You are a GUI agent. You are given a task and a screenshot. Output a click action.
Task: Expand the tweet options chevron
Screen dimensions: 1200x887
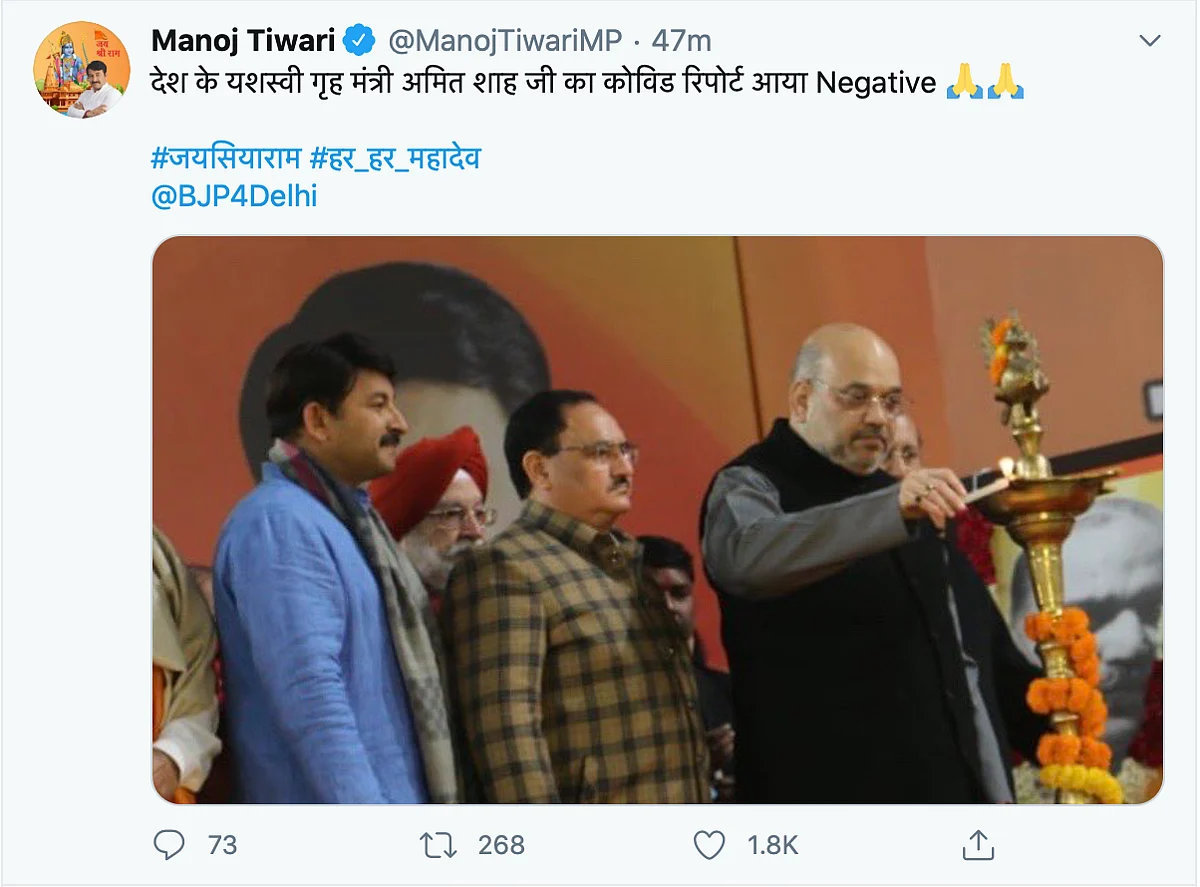click(1150, 41)
